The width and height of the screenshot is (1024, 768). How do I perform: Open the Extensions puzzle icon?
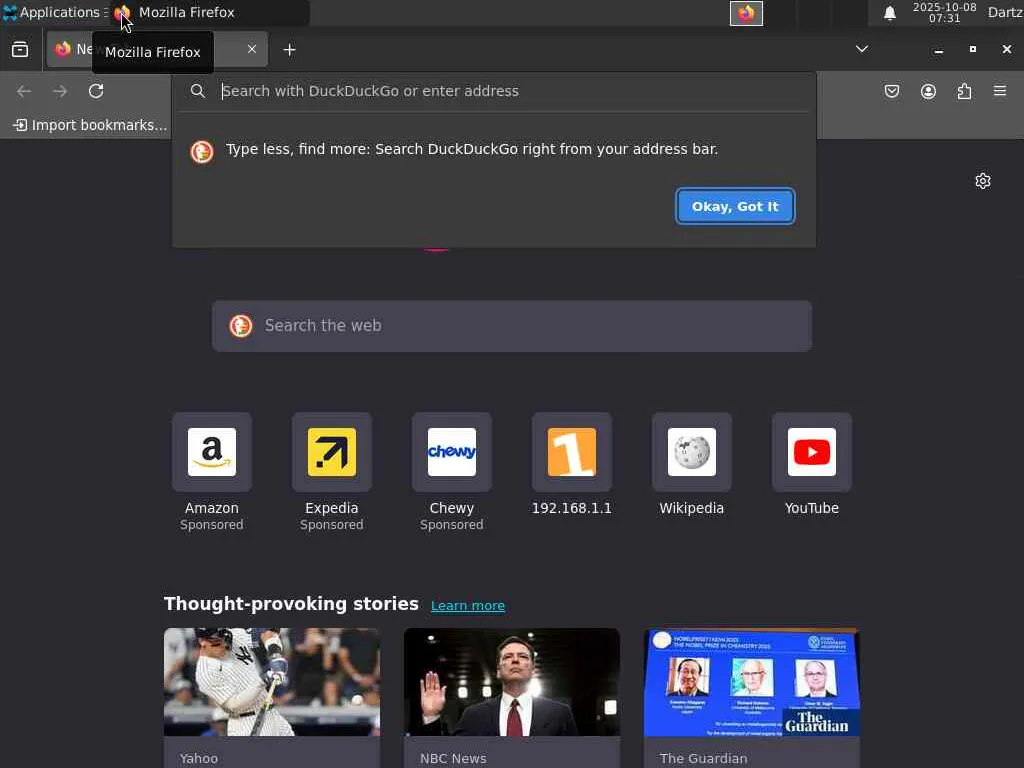964,91
